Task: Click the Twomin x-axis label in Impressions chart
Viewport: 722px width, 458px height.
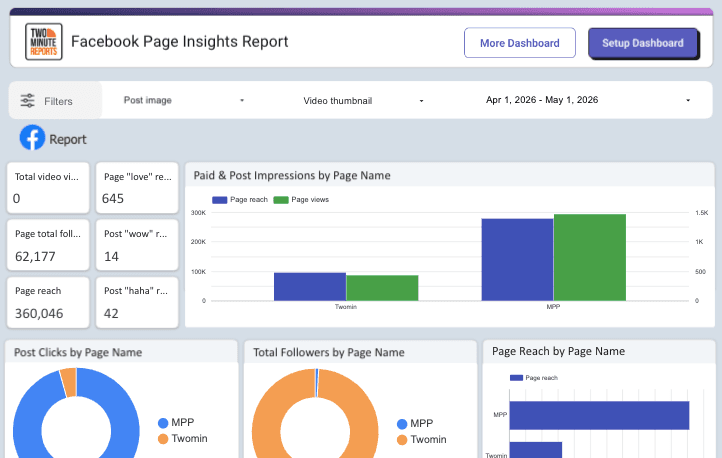Action: pos(346,307)
